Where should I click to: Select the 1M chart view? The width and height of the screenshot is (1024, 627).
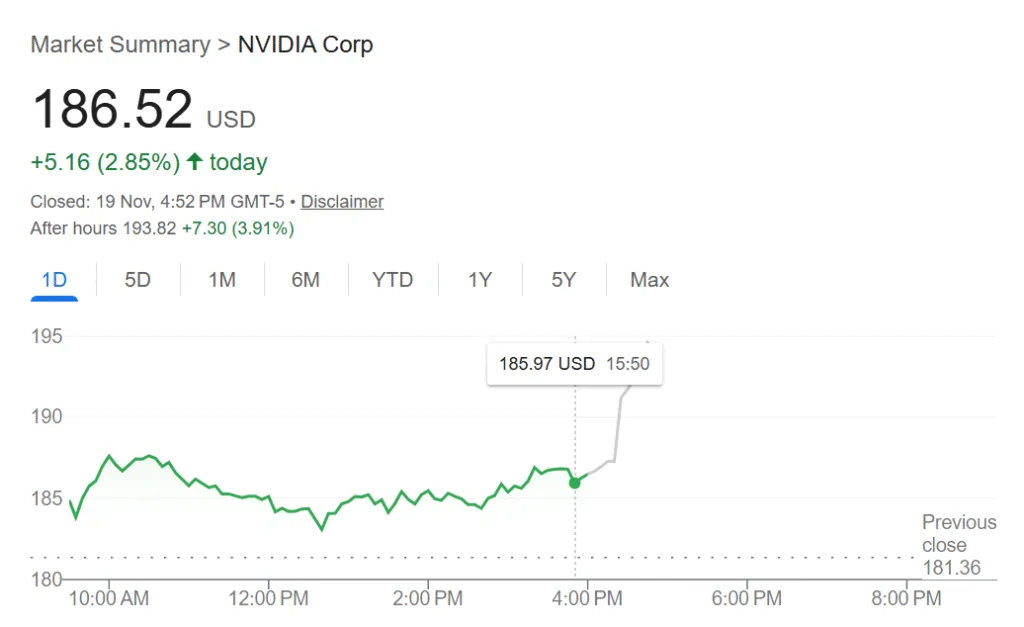[222, 280]
